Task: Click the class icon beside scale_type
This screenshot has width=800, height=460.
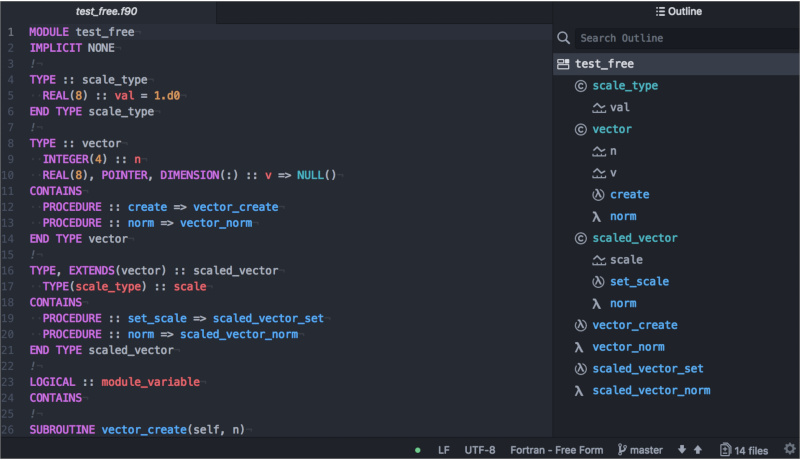Action: 581,86
